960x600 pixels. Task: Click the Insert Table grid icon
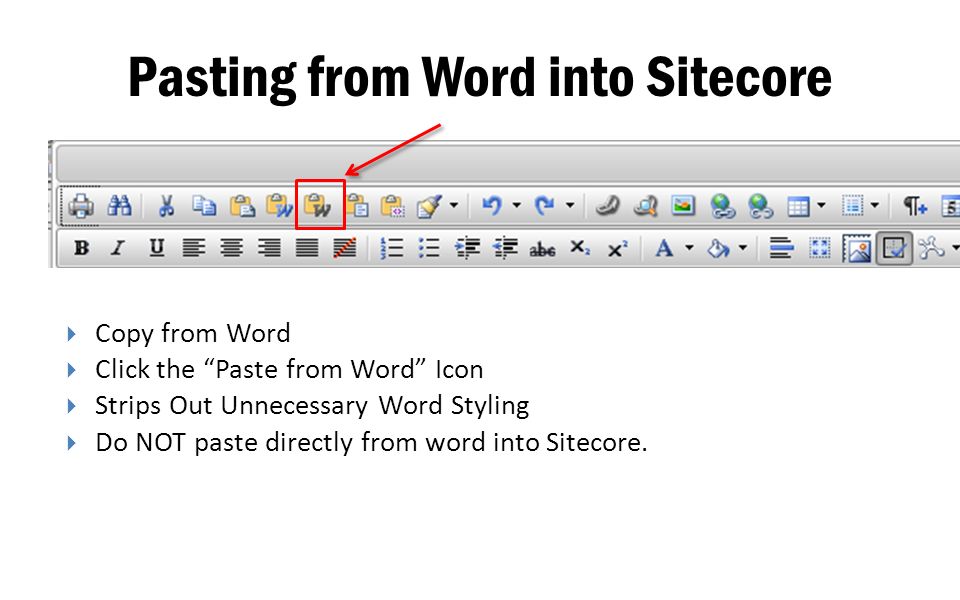pos(798,206)
